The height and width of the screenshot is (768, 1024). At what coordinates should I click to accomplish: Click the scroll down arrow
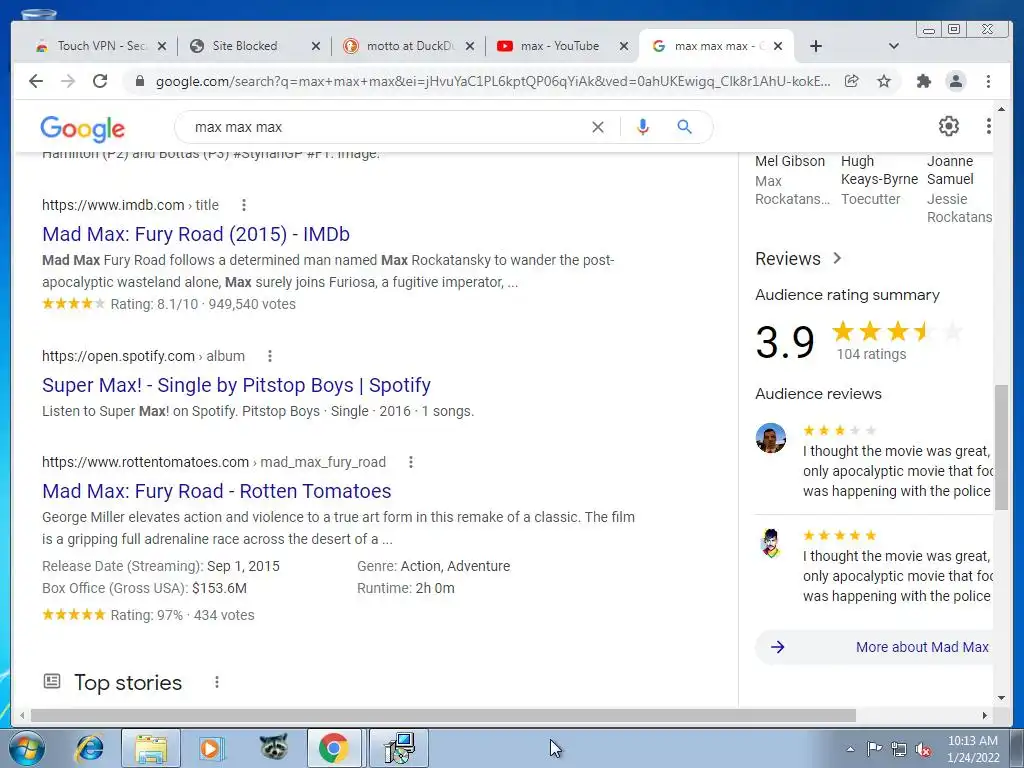coord(1001,697)
